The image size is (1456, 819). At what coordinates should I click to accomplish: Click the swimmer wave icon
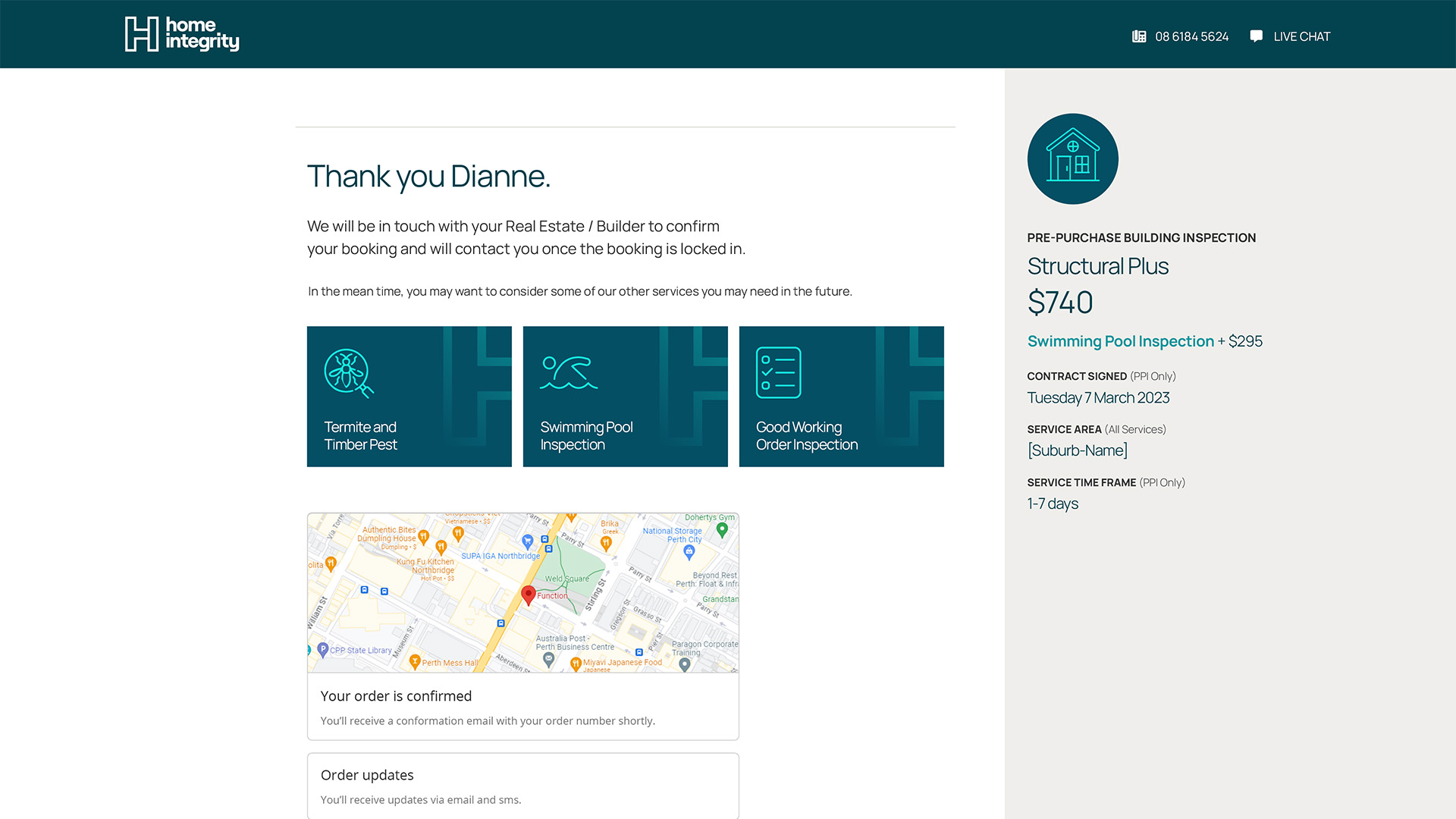[569, 372]
